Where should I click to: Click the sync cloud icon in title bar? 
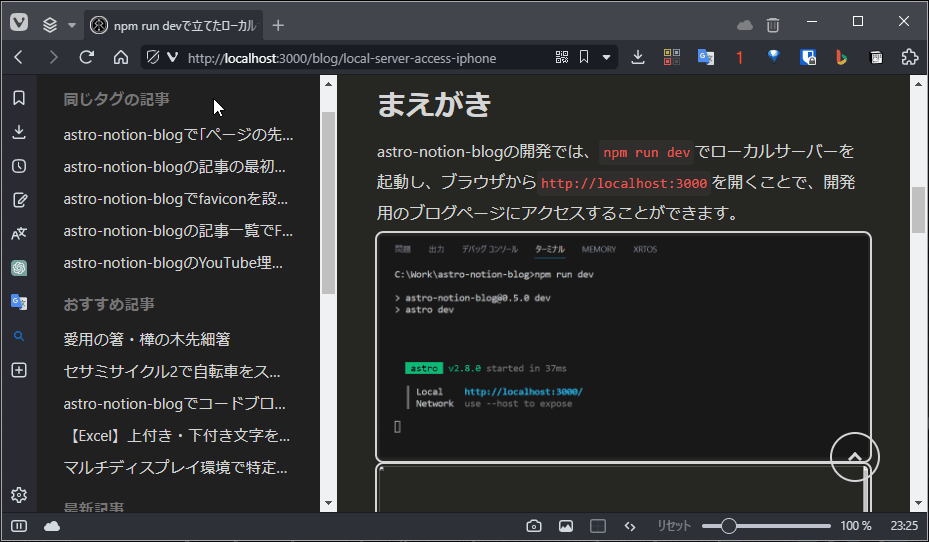pos(744,25)
